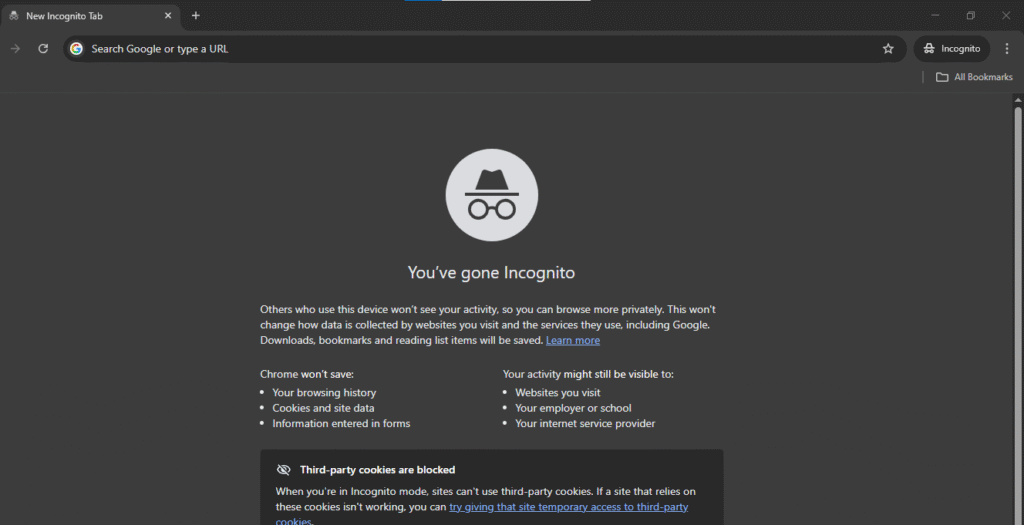Click the Google logo in address bar
The width and height of the screenshot is (1024, 525).
pyautogui.click(x=77, y=49)
